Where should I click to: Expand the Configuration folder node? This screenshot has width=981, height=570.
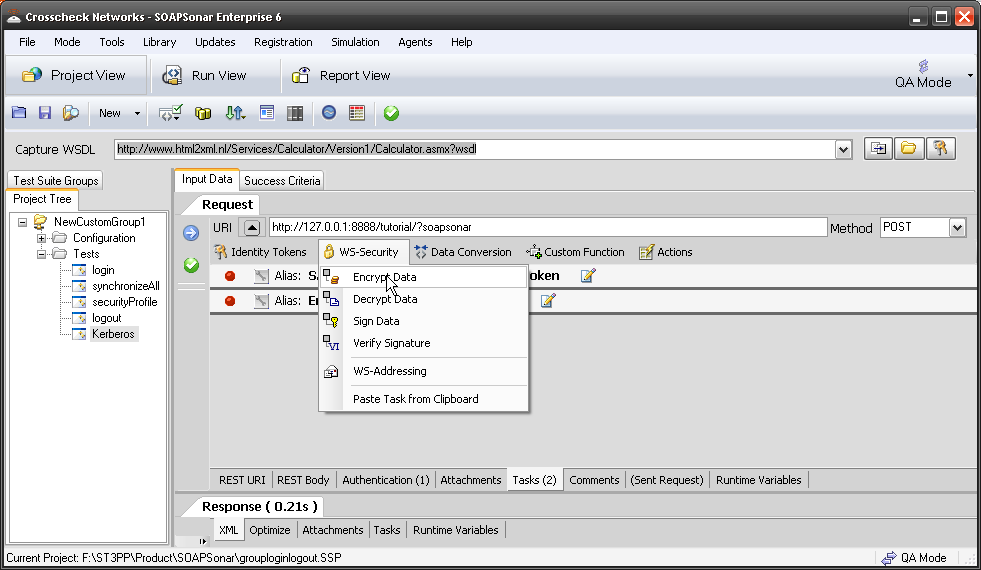tap(41, 238)
